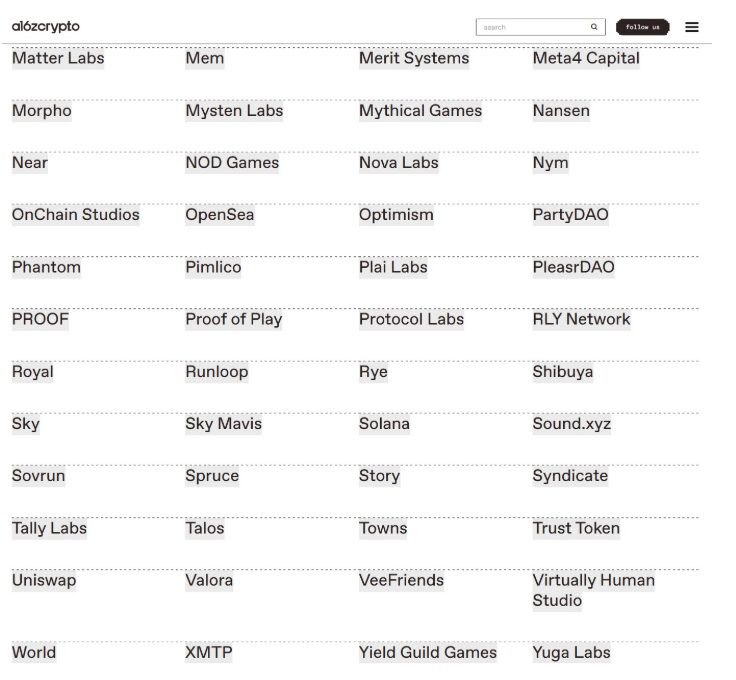
Task: Select the RLY Network link
Action: 581,320
